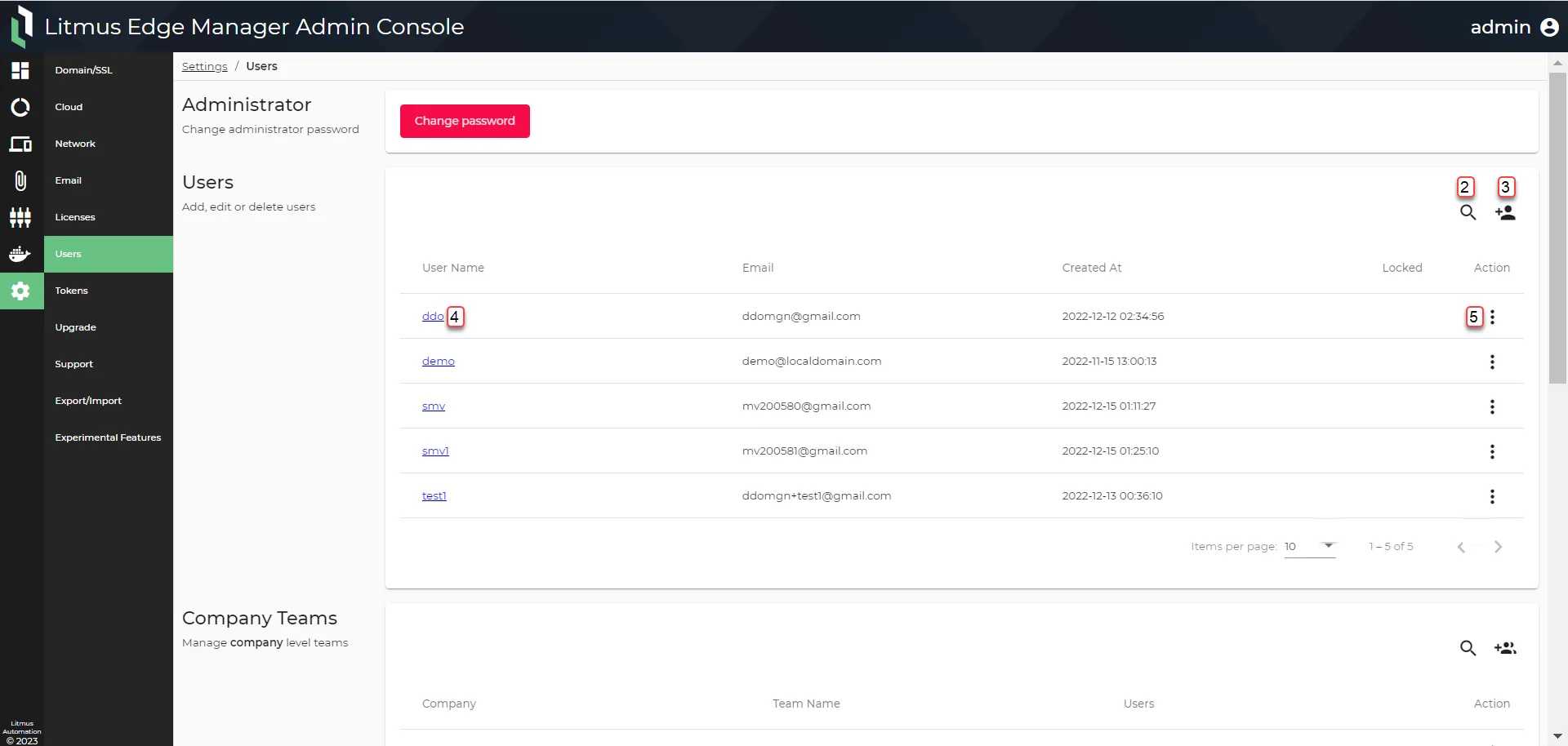Click the page vertical scrollbar thumb
This screenshot has height=746, width=1568.
pos(1557,228)
